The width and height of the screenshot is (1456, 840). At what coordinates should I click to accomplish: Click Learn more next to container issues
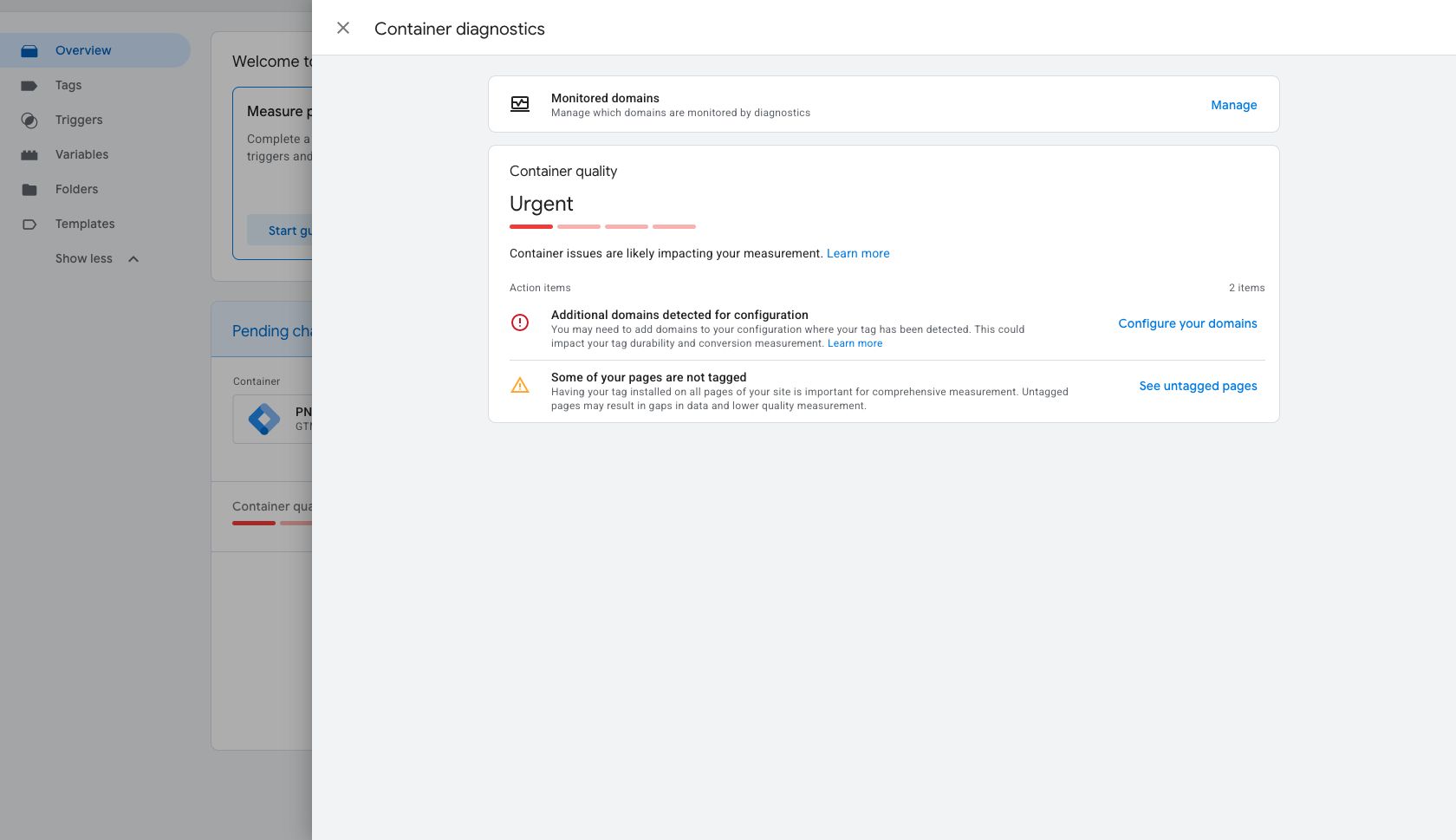(x=858, y=253)
